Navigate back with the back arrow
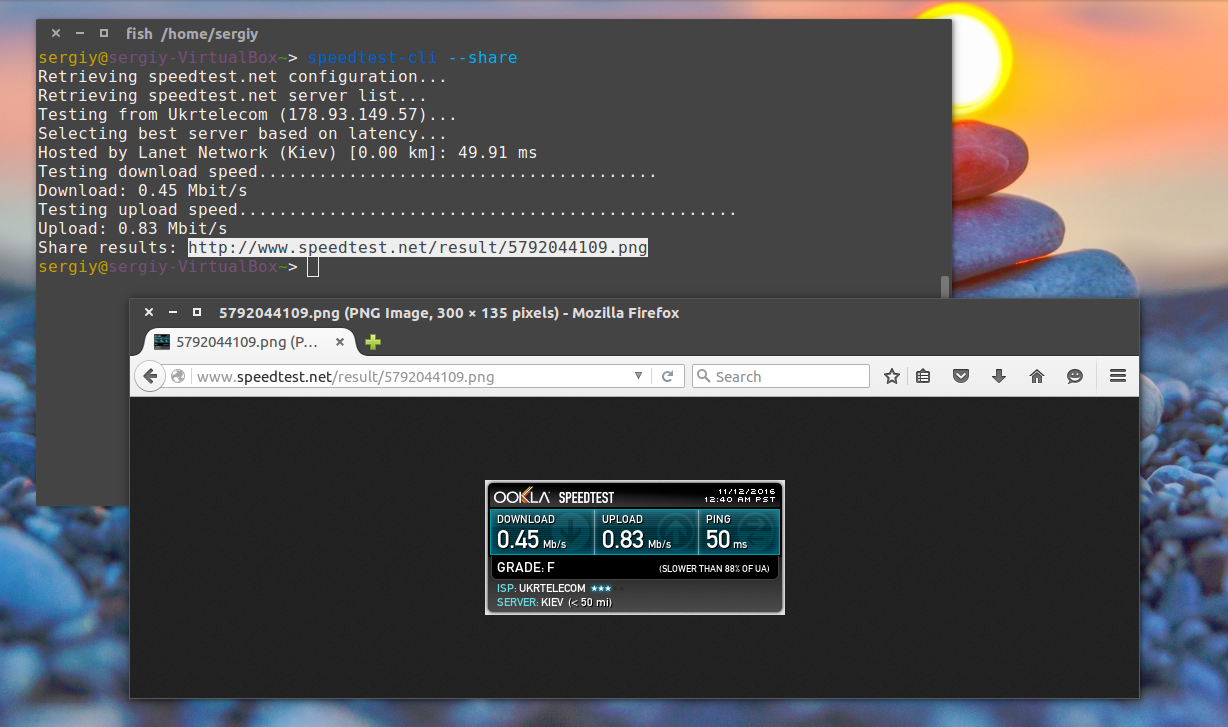The image size is (1228, 727). (x=149, y=376)
